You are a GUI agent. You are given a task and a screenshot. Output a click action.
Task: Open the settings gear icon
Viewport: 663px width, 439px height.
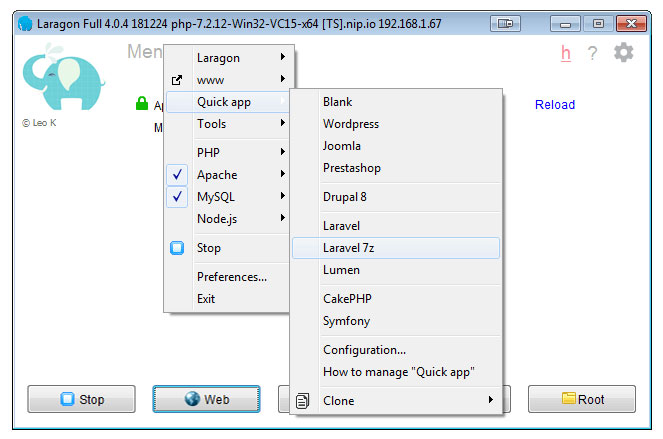coord(623,52)
